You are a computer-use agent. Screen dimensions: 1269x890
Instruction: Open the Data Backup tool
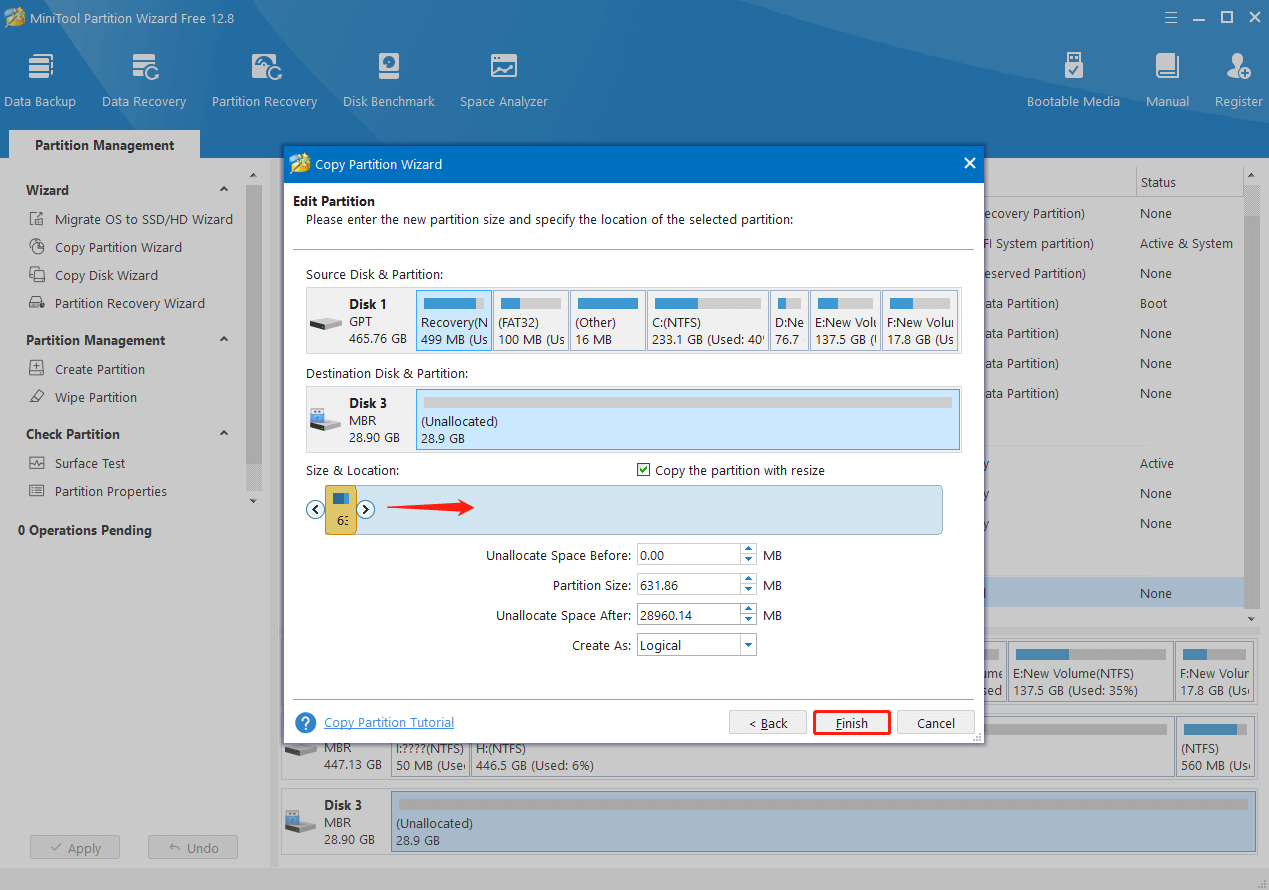[x=40, y=80]
